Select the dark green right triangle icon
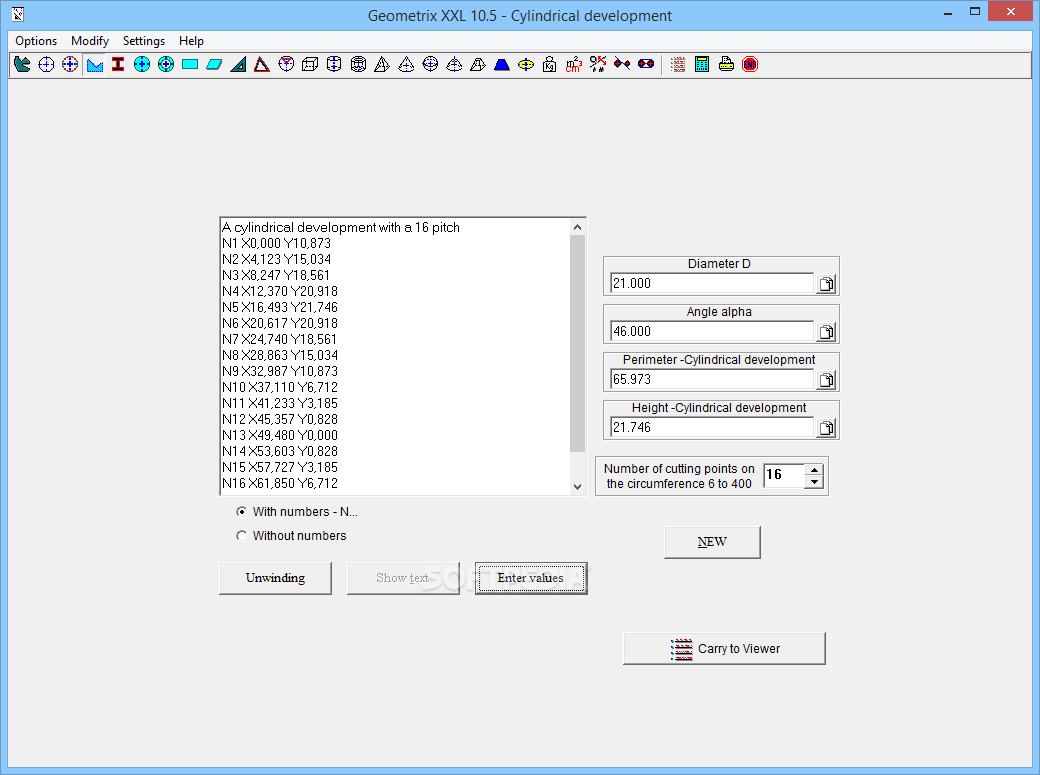Image resolution: width=1040 pixels, height=775 pixels. coord(238,64)
